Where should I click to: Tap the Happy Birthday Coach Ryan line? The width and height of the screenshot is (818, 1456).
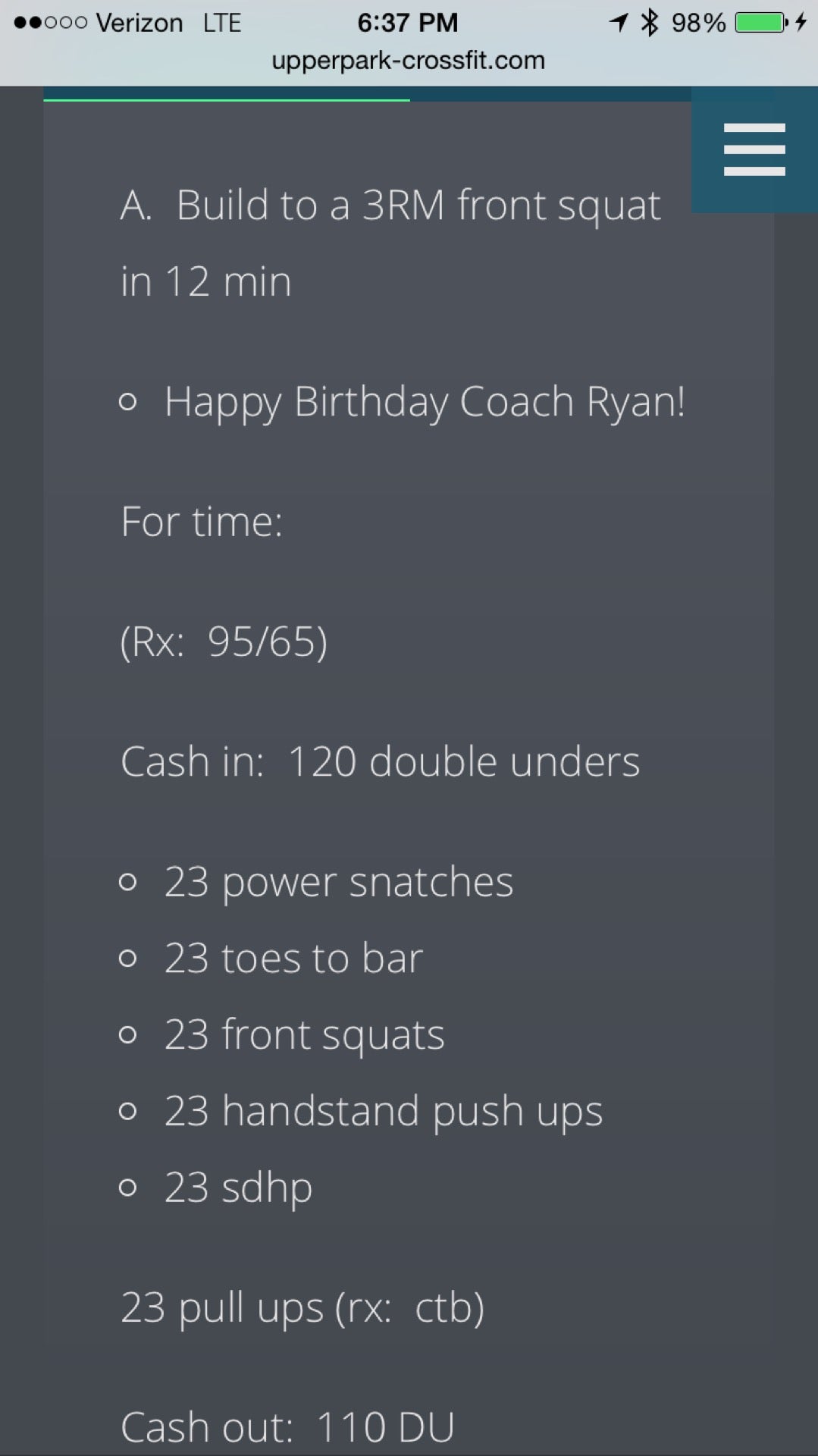point(425,401)
